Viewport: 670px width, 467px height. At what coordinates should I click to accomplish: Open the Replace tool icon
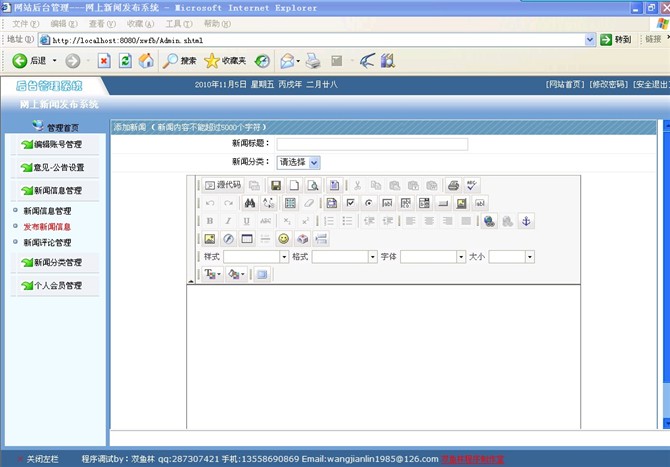tap(268, 203)
